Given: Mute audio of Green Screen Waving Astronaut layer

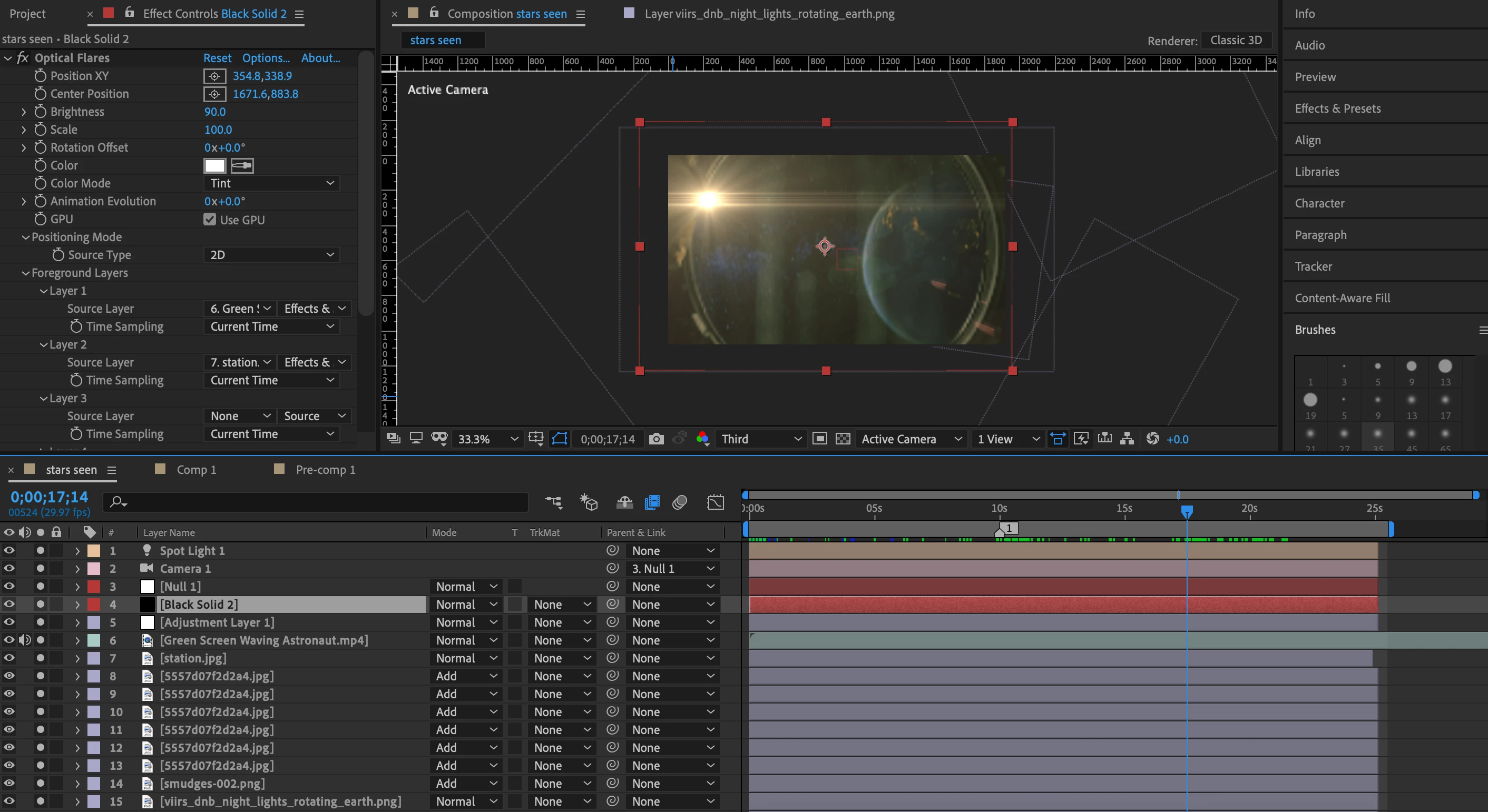Looking at the screenshot, I should (x=25, y=640).
